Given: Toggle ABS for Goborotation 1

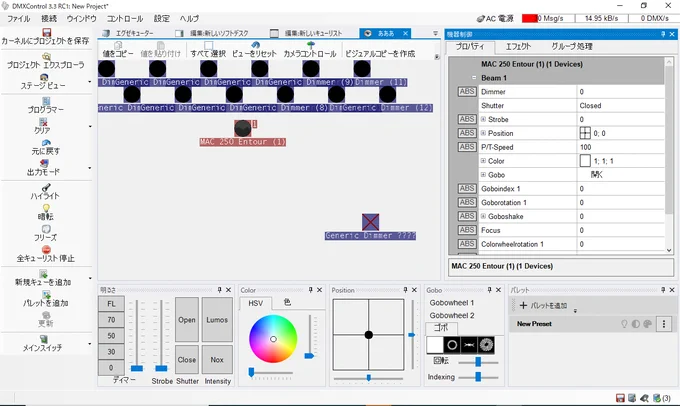Looking at the screenshot, I should coord(467,203).
